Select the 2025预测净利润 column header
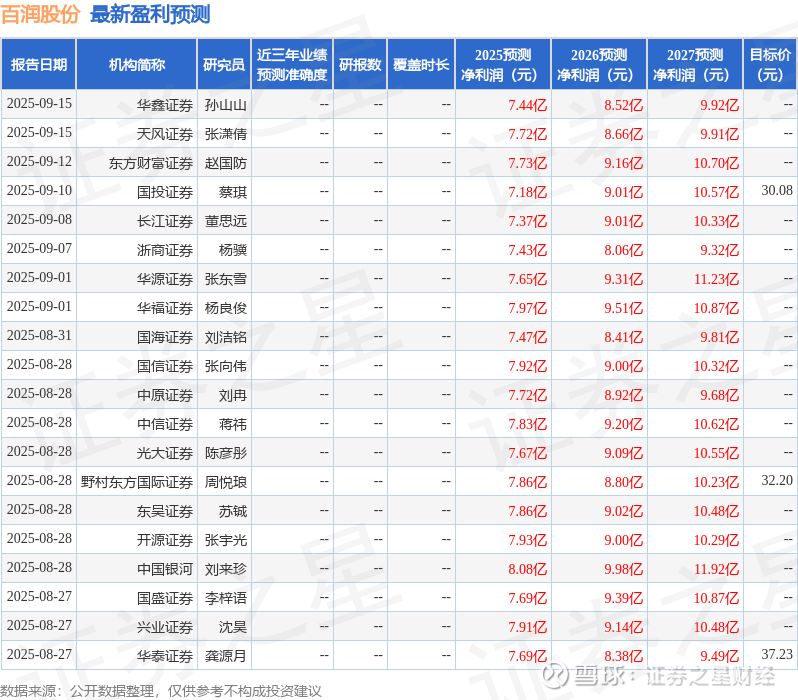The width and height of the screenshot is (798, 700). 503,64
